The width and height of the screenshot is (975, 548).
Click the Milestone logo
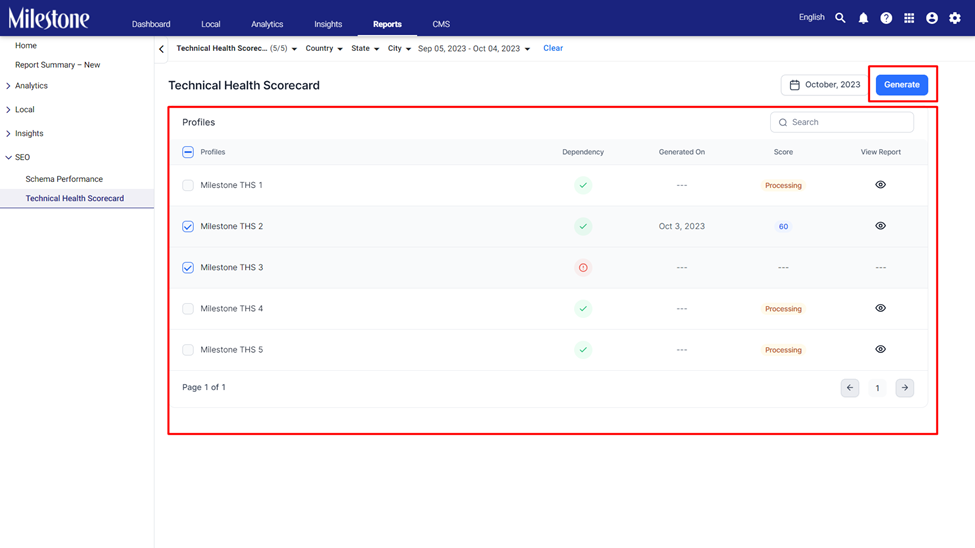[49, 18]
